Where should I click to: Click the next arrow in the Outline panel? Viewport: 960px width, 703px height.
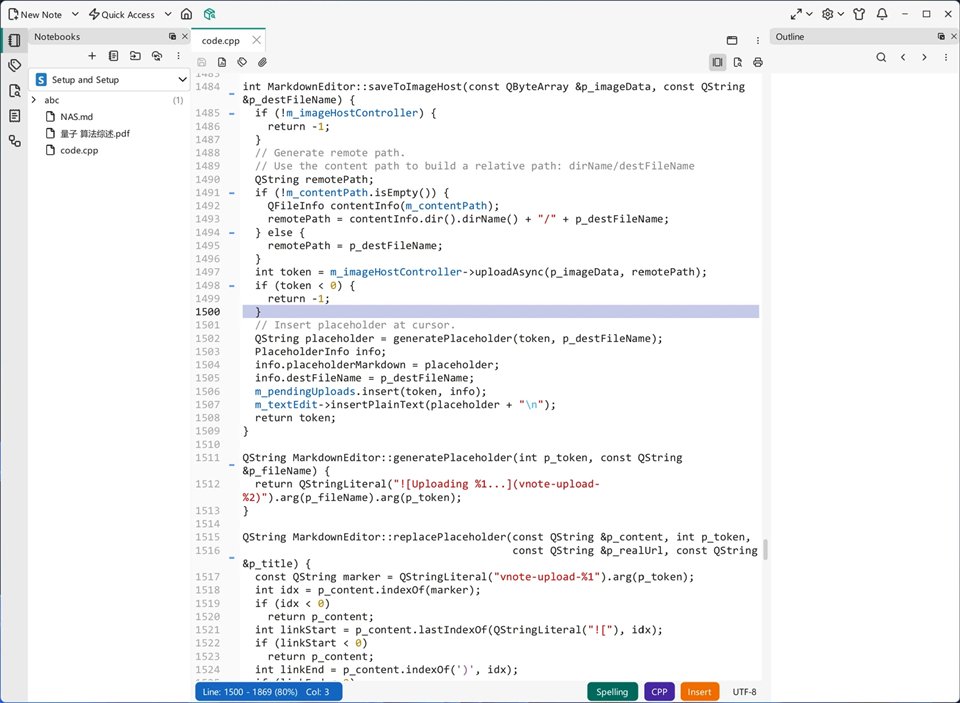click(924, 57)
